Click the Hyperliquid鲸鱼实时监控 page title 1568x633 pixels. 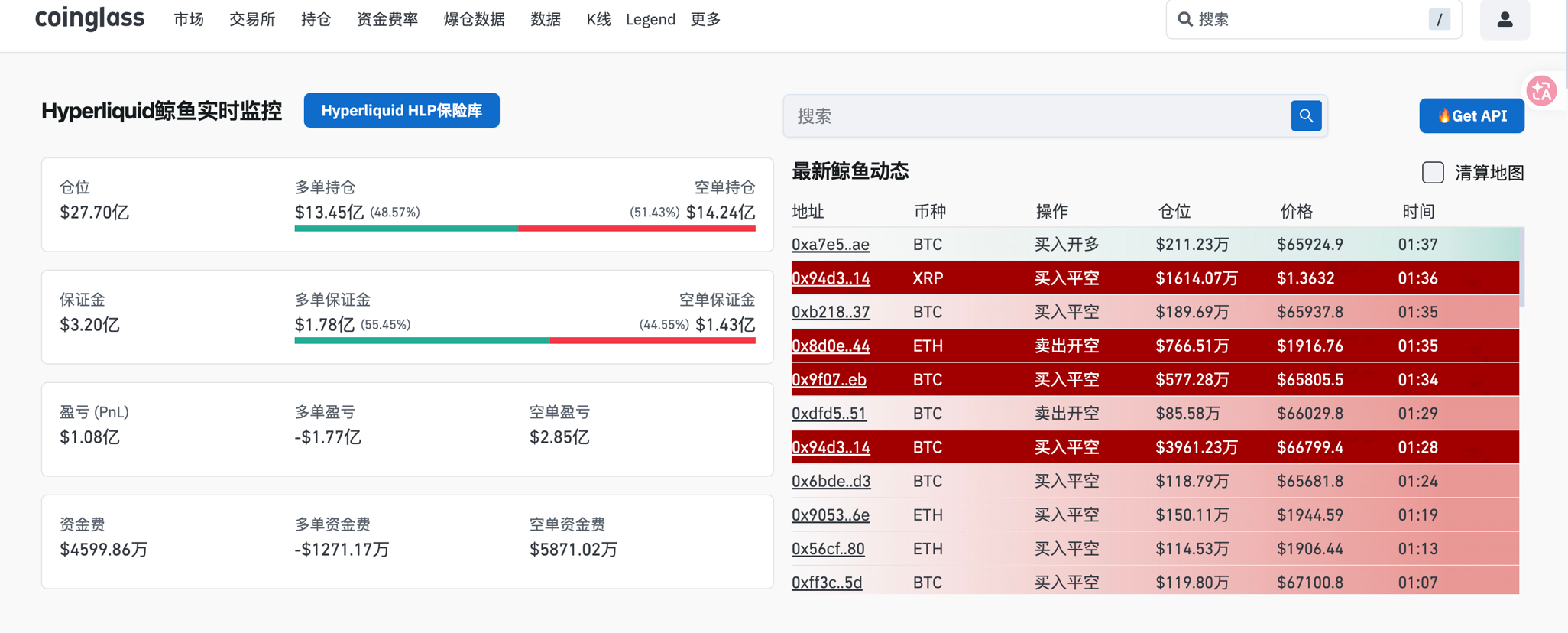(x=161, y=111)
